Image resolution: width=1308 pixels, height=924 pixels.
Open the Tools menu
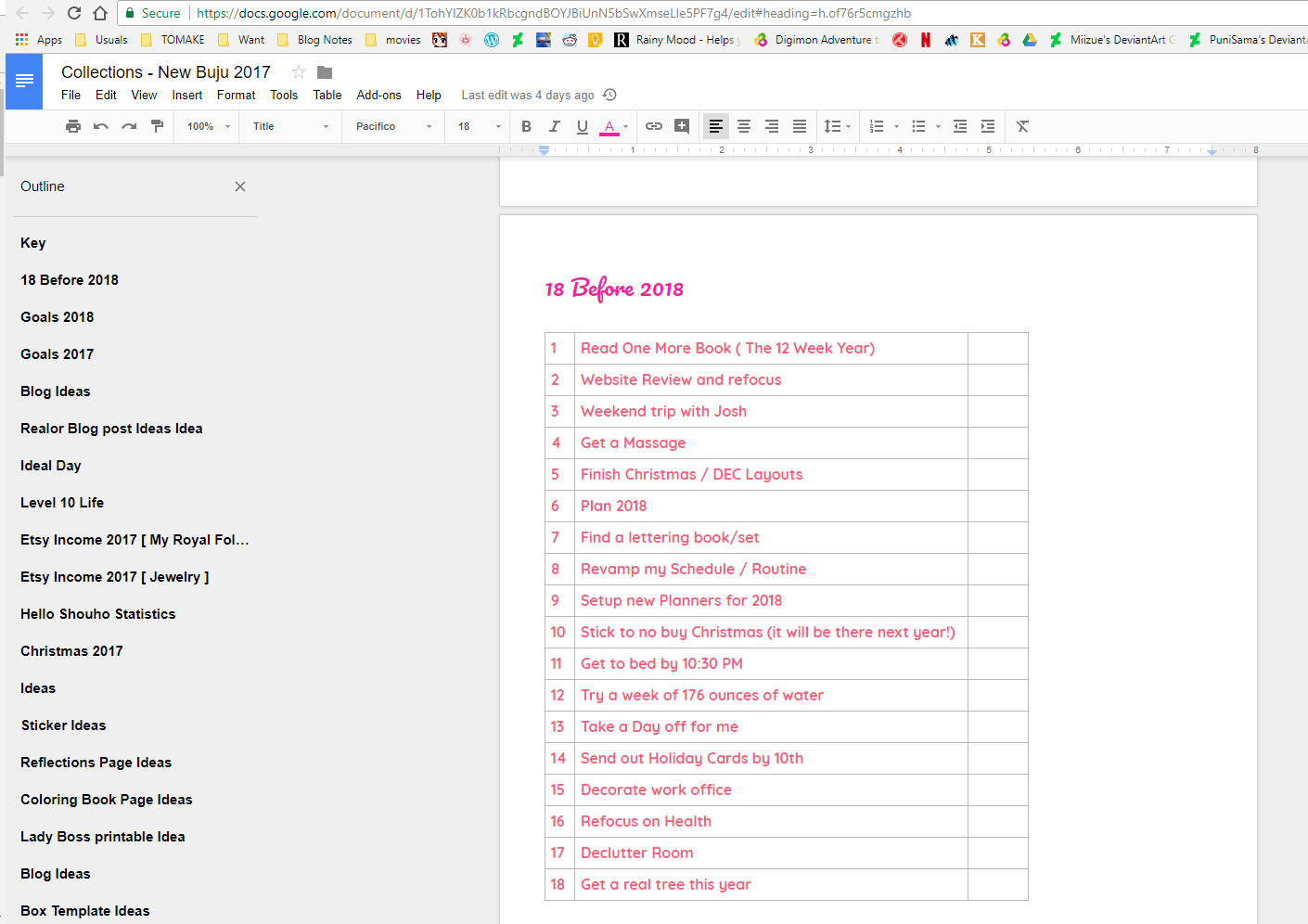tap(284, 95)
